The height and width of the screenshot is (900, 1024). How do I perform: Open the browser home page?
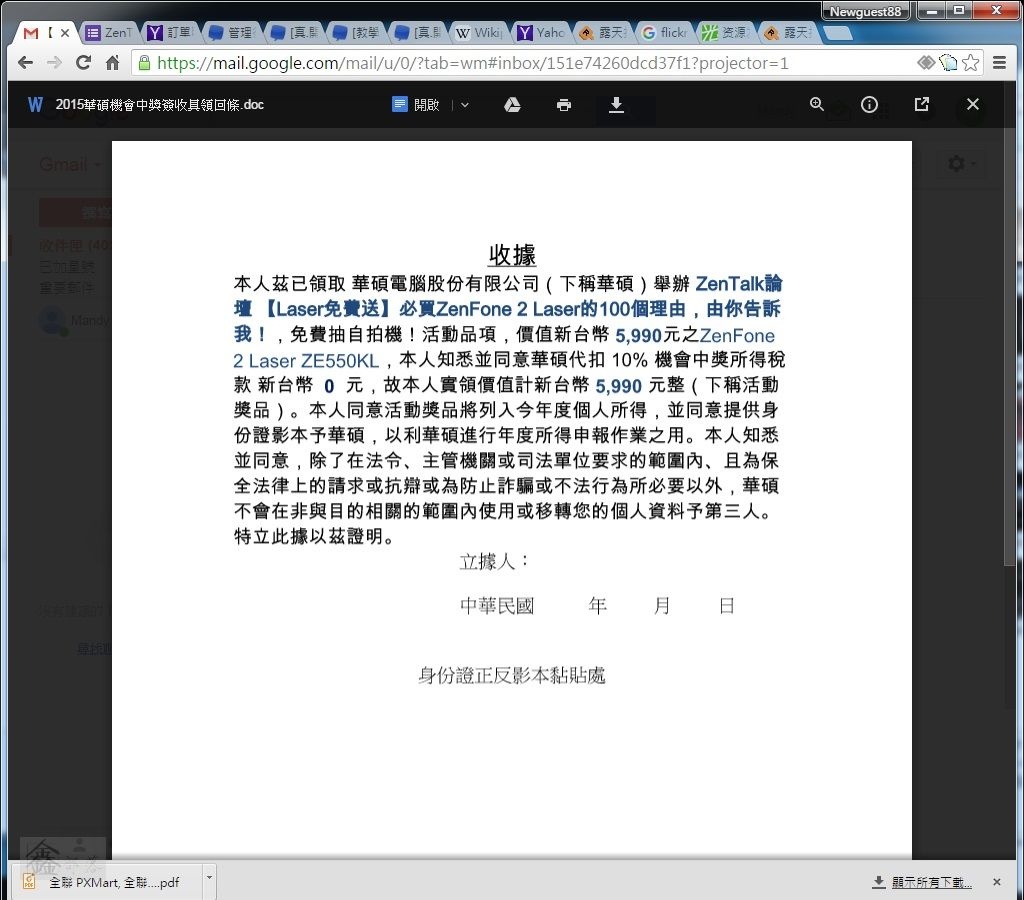coord(112,63)
